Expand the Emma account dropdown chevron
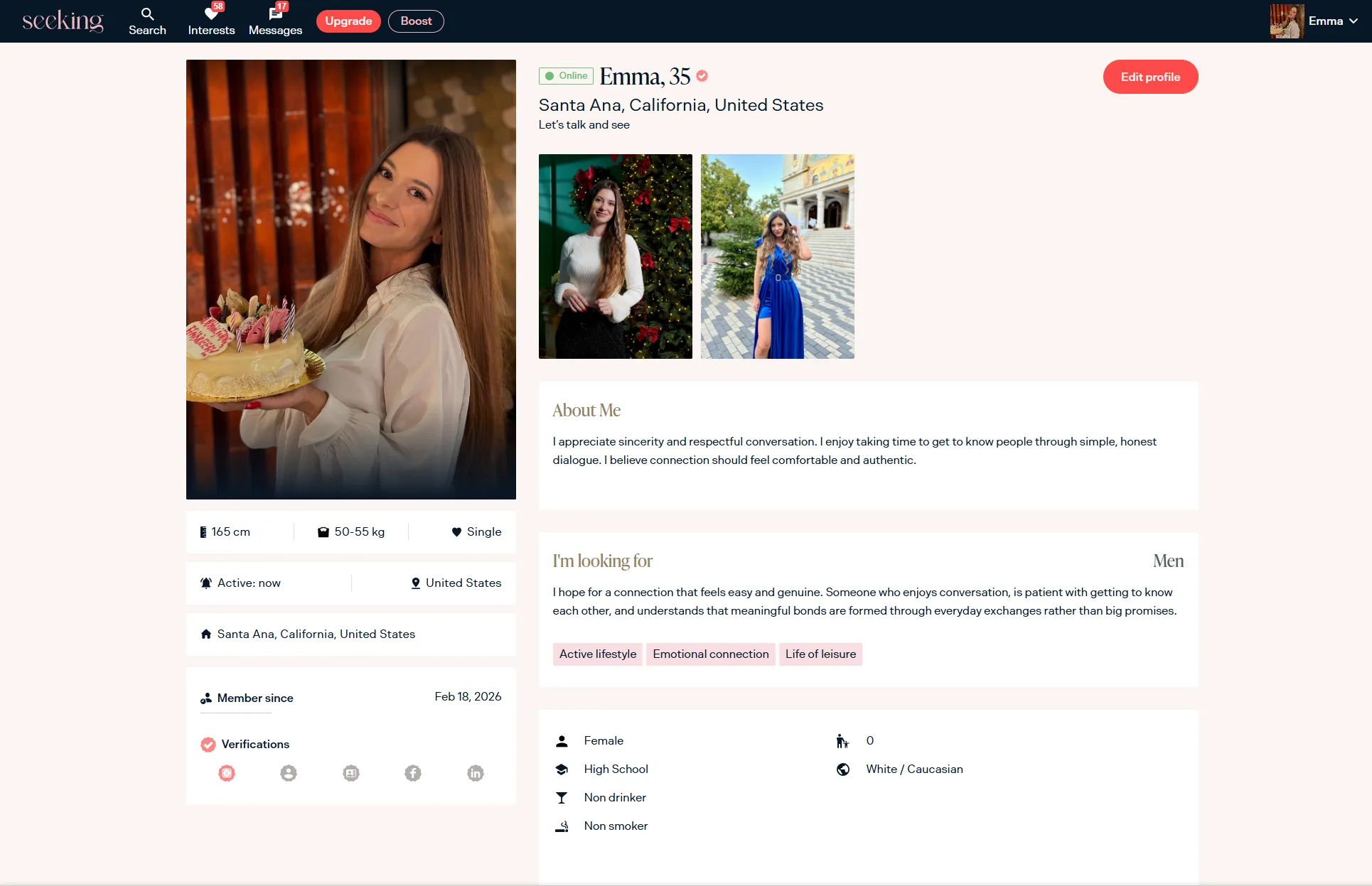Viewport: 1372px width, 886px height. click(1354, 21)
